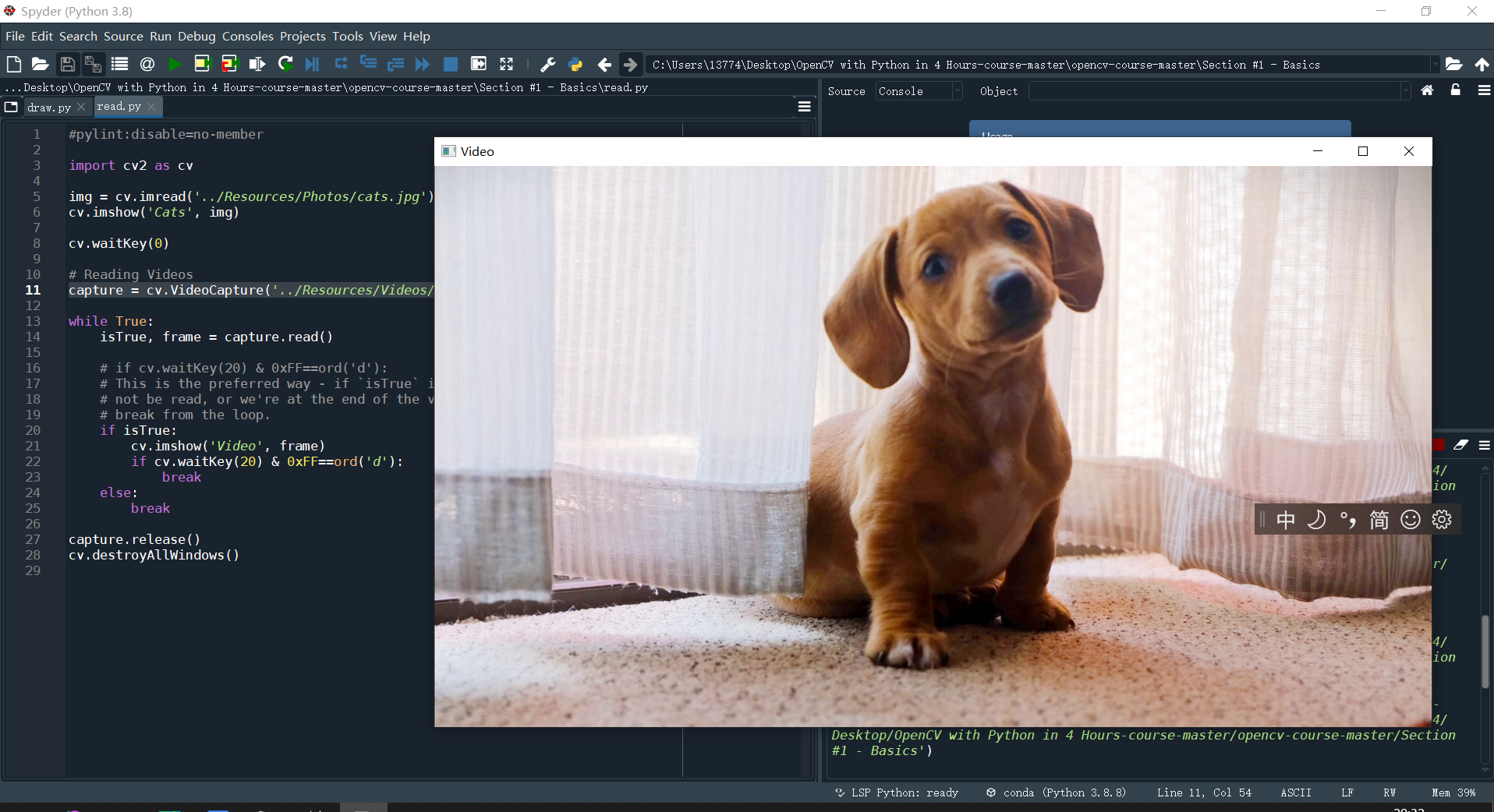The height and width of the screenshot is (812, 1494).
Task: Open Preferences with the wrench icon
Action: point(547,64)
